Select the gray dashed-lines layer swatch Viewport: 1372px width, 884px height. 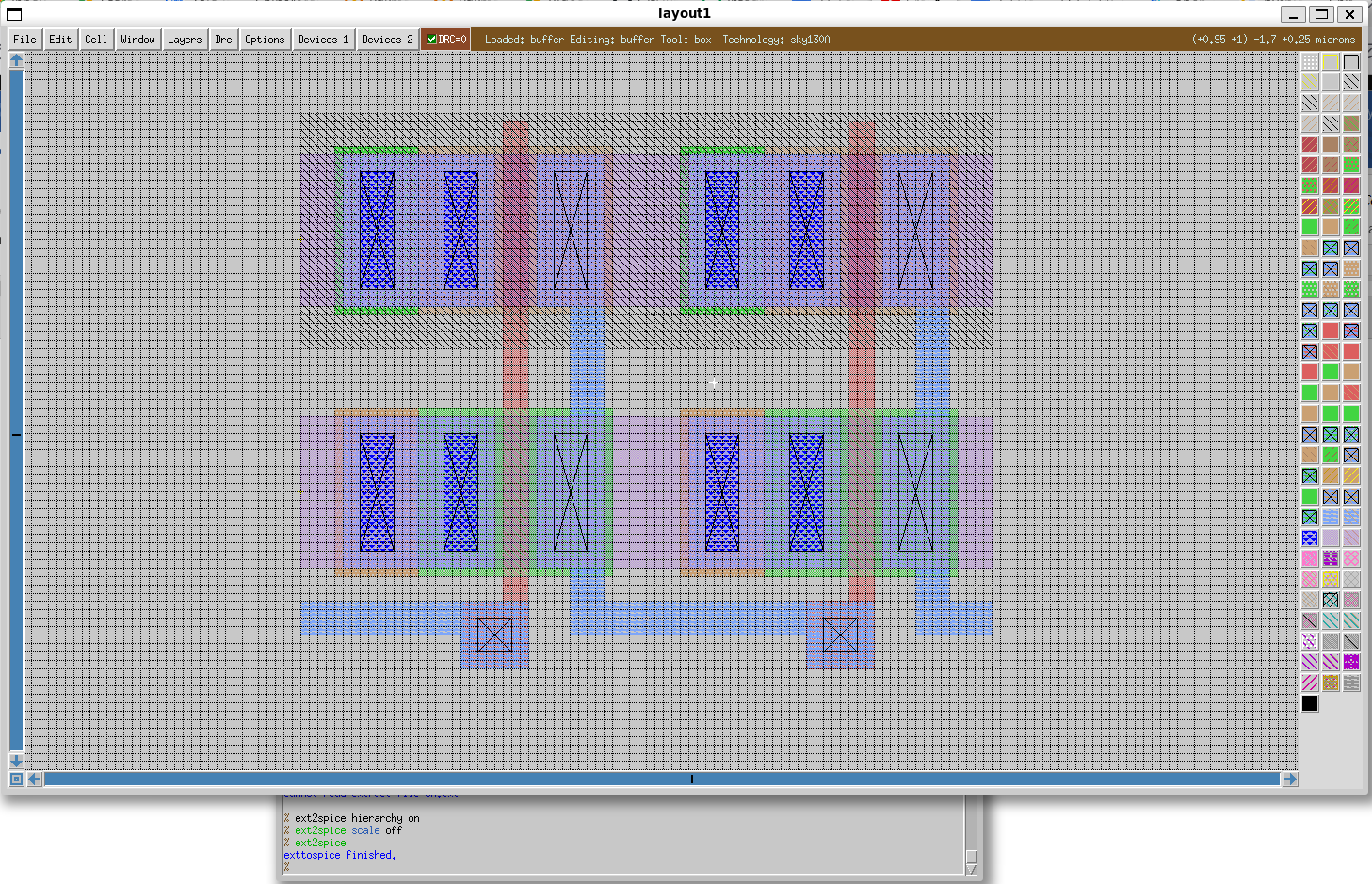coord(1351,683)
